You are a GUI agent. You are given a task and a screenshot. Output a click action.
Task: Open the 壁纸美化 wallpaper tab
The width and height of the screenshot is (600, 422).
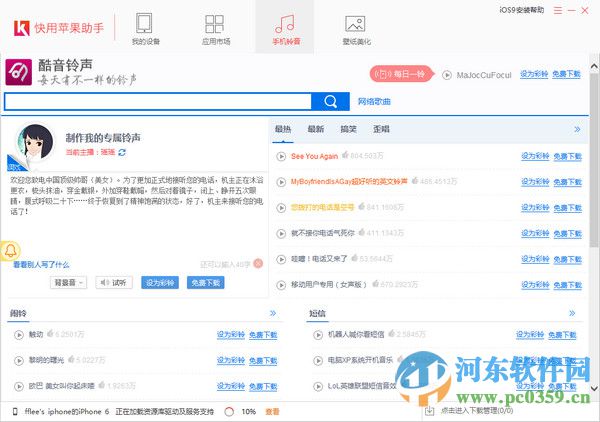click(x=356, y=29)
